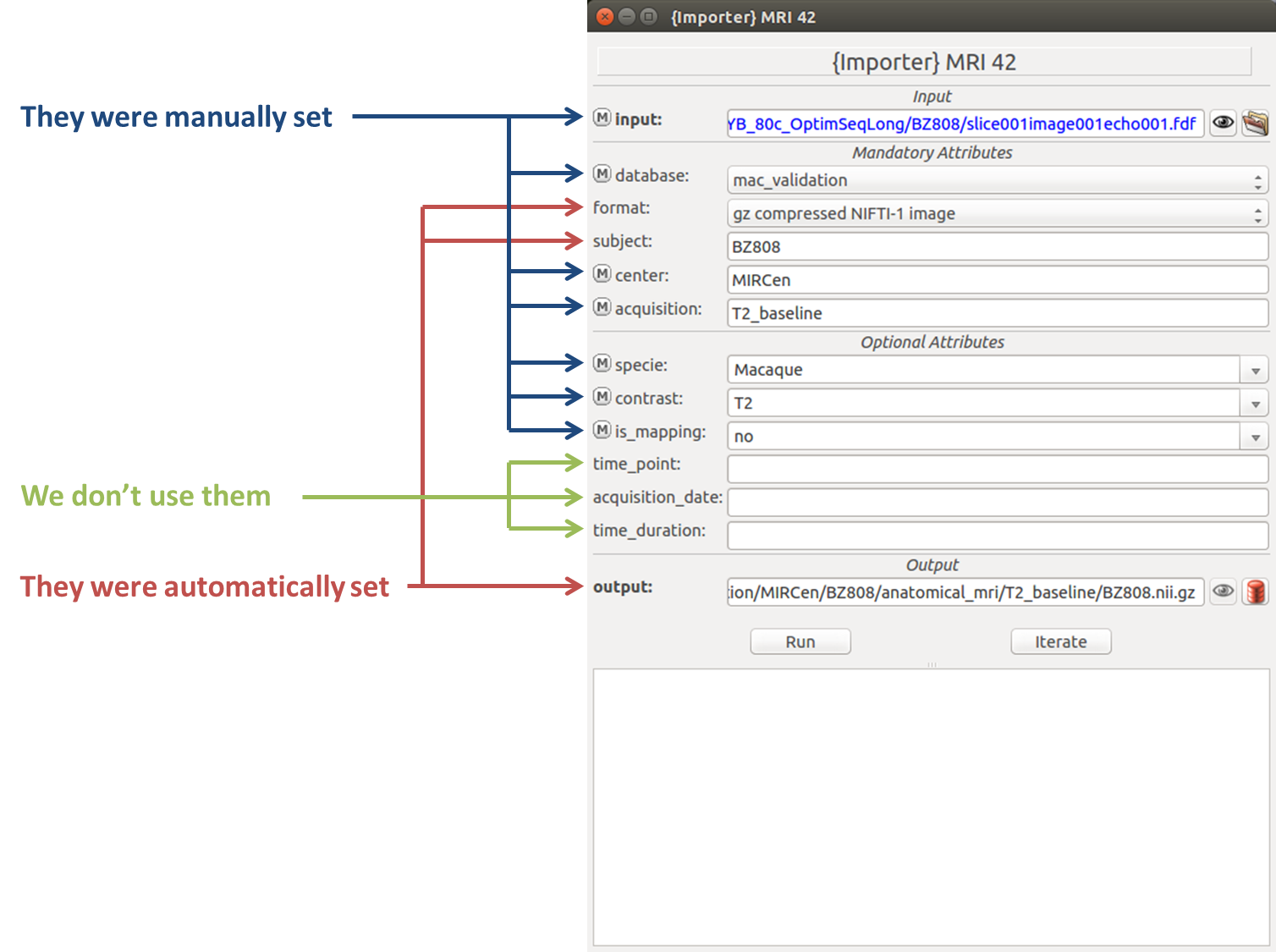Expand the format dropdown with NIFTI-1 image
Viewport: 1276px width, 952px height.
(x=997, y=213)
